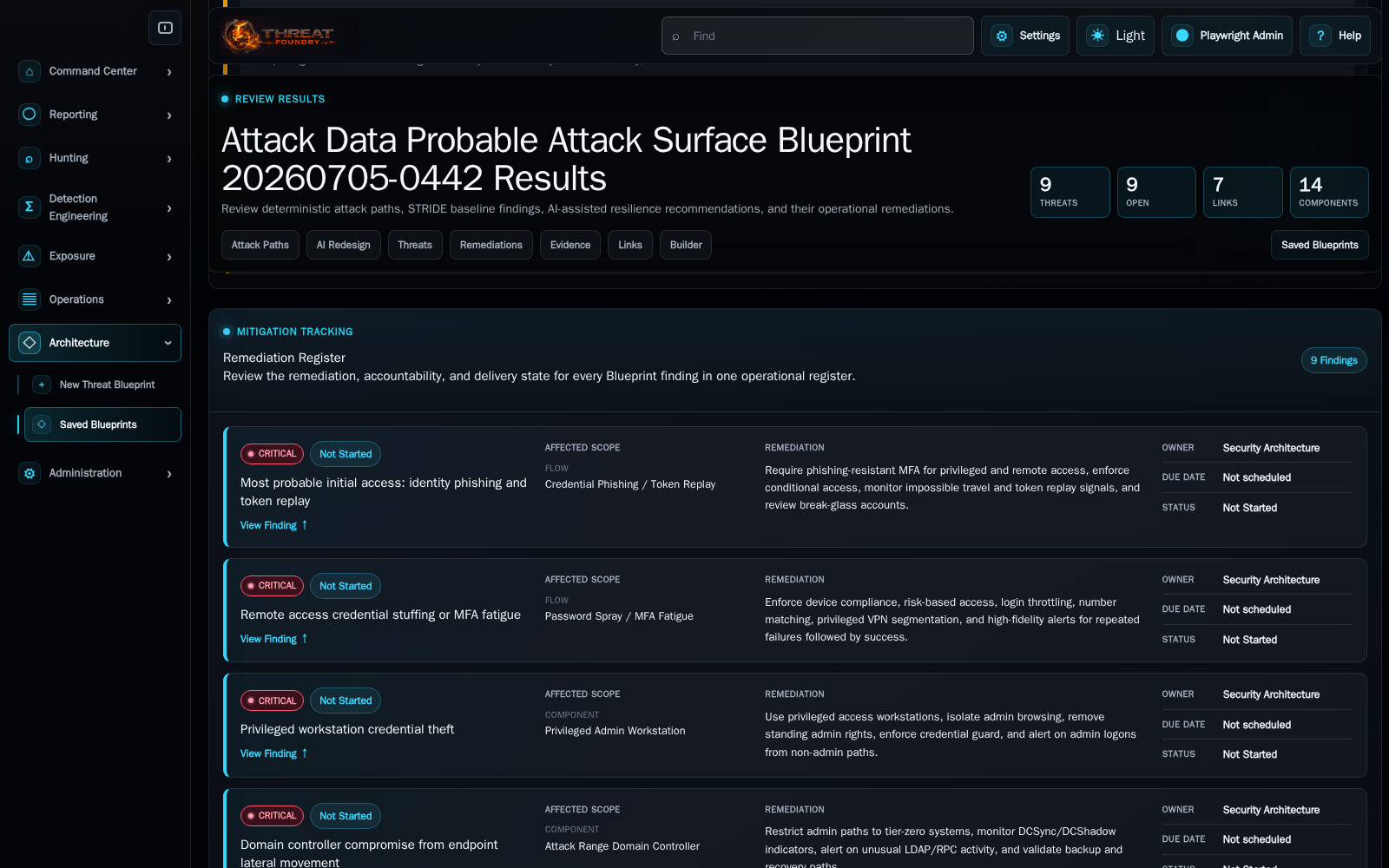Viewport: 1389px width, 868px height.
Task: View Finding for privileged workstation theft
Action: [273, 753]
